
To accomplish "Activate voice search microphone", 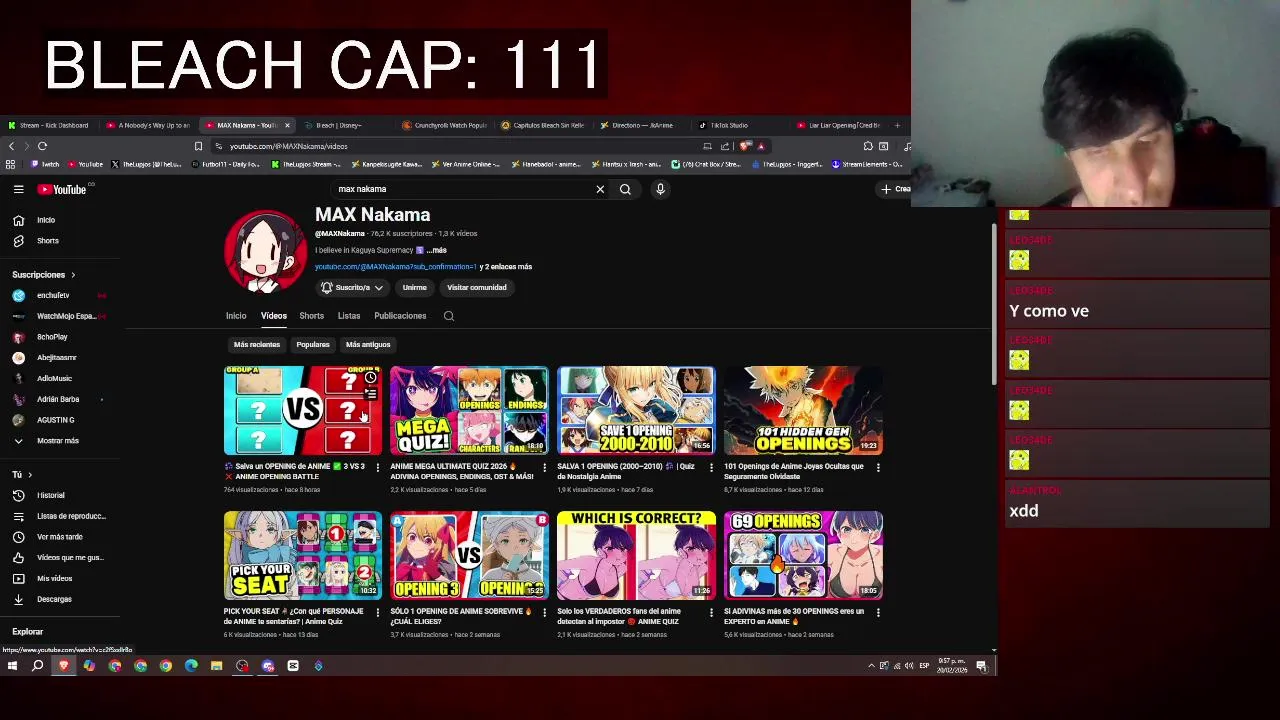I will tap(660, 189).
